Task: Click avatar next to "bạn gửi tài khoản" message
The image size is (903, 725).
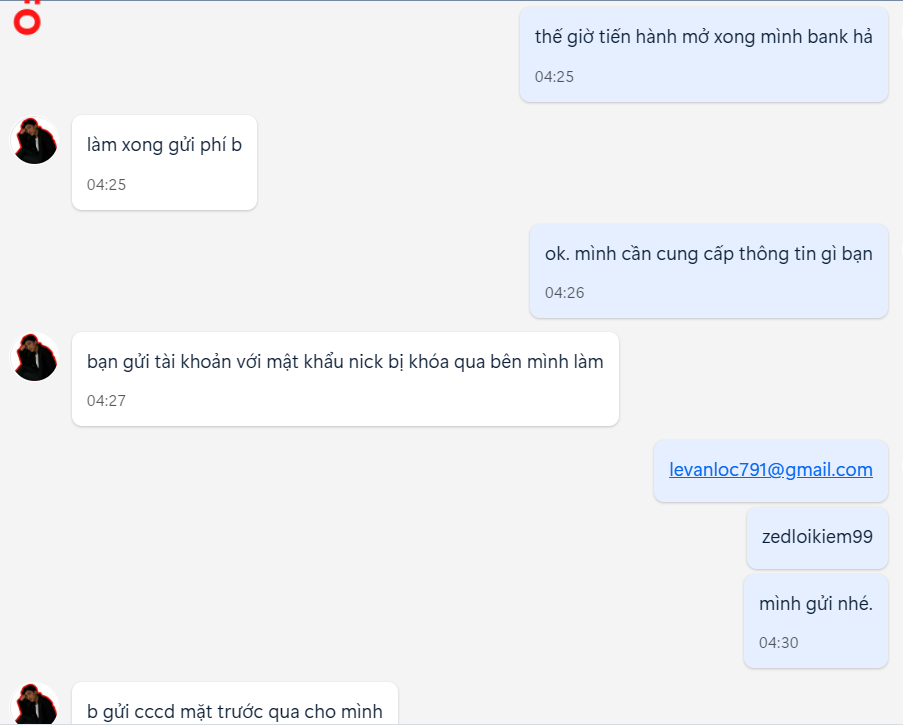Action: click(x=35, y=357)
